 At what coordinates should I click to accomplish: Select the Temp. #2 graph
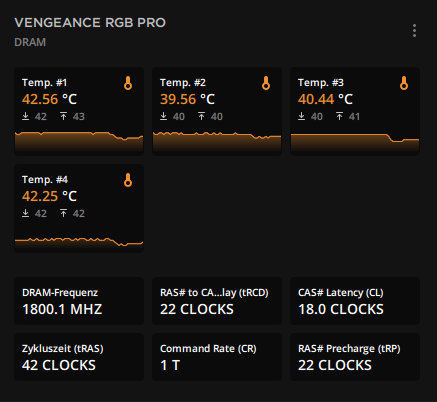point(217,143)
